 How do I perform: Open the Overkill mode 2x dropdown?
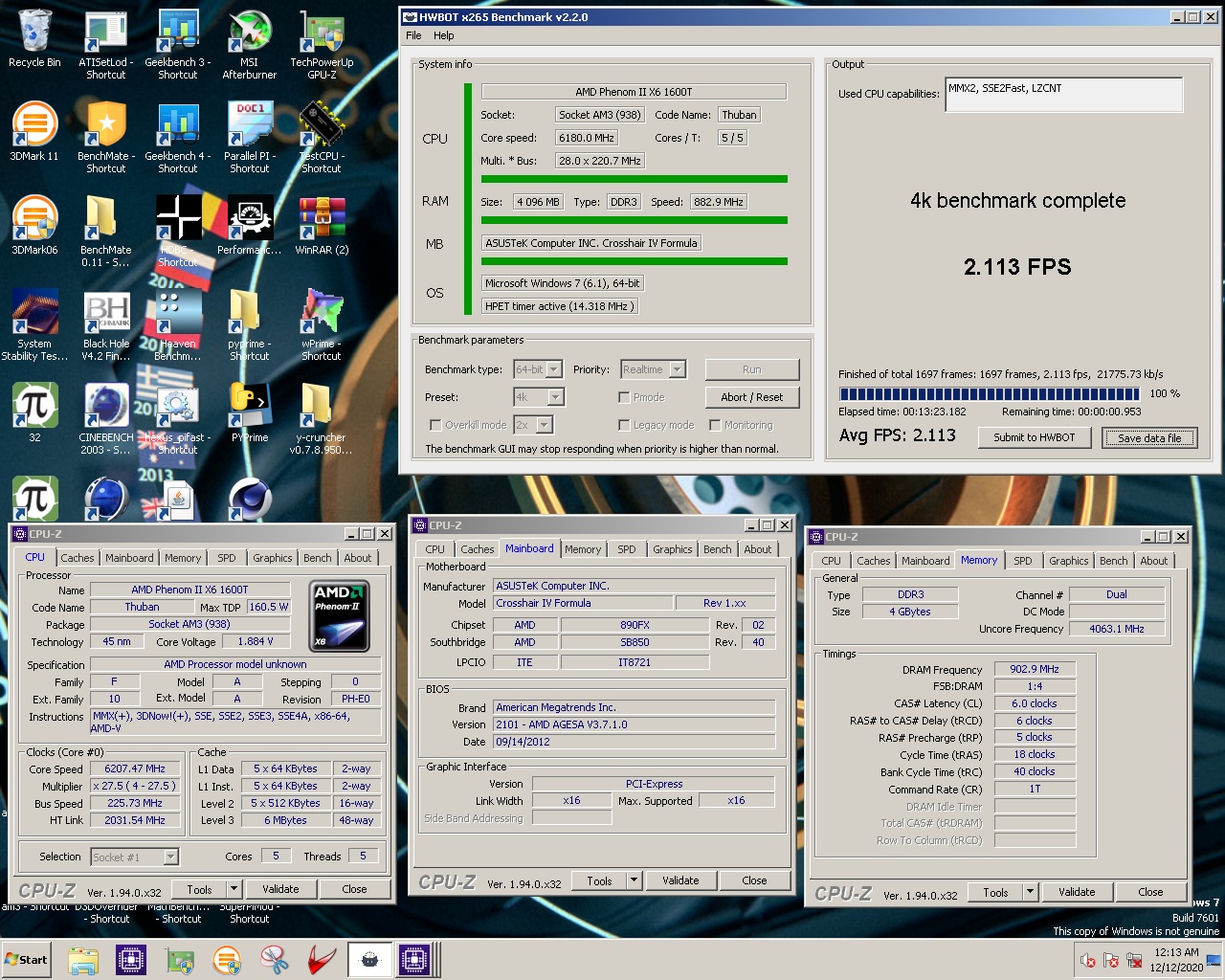[544, 425]
